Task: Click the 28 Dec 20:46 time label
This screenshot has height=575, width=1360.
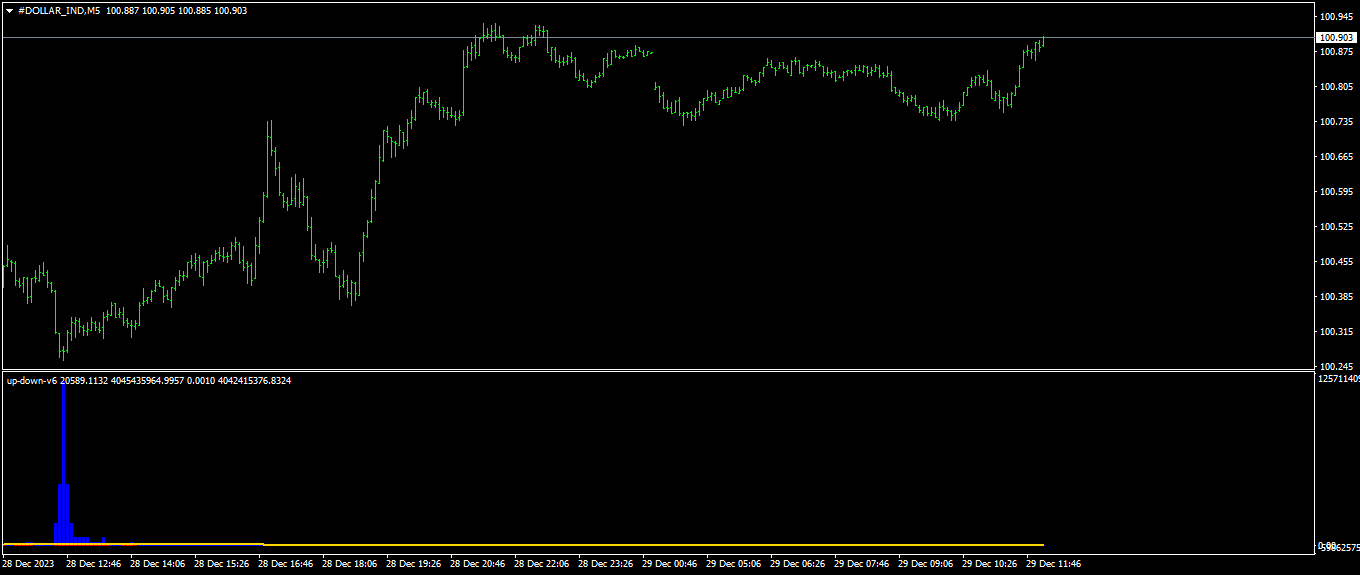Action: click(x=477, y=564)
